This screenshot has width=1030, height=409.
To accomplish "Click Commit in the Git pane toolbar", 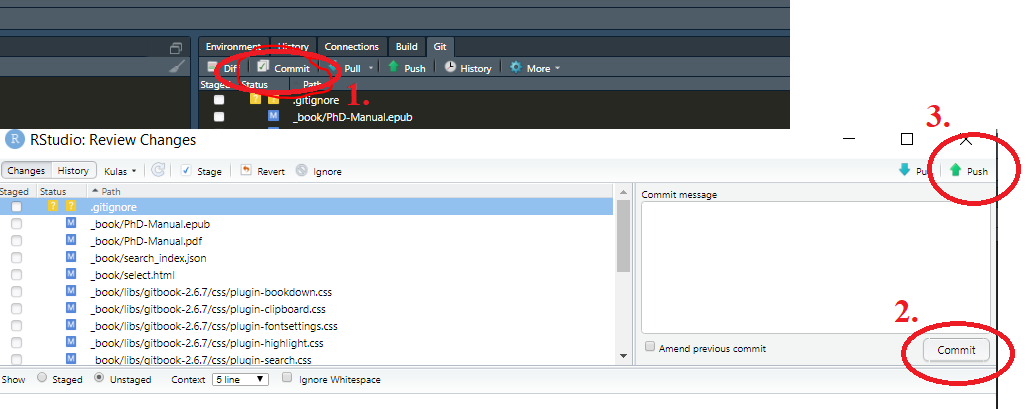I will (283, 68).
